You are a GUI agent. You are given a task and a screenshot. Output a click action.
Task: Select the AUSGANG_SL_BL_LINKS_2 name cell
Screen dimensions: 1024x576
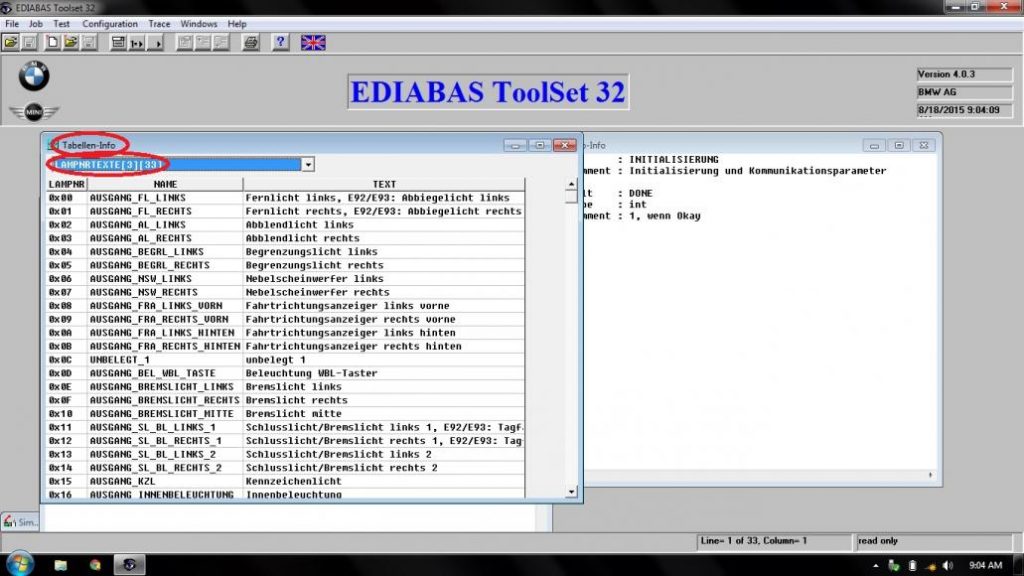coord(165,455)
